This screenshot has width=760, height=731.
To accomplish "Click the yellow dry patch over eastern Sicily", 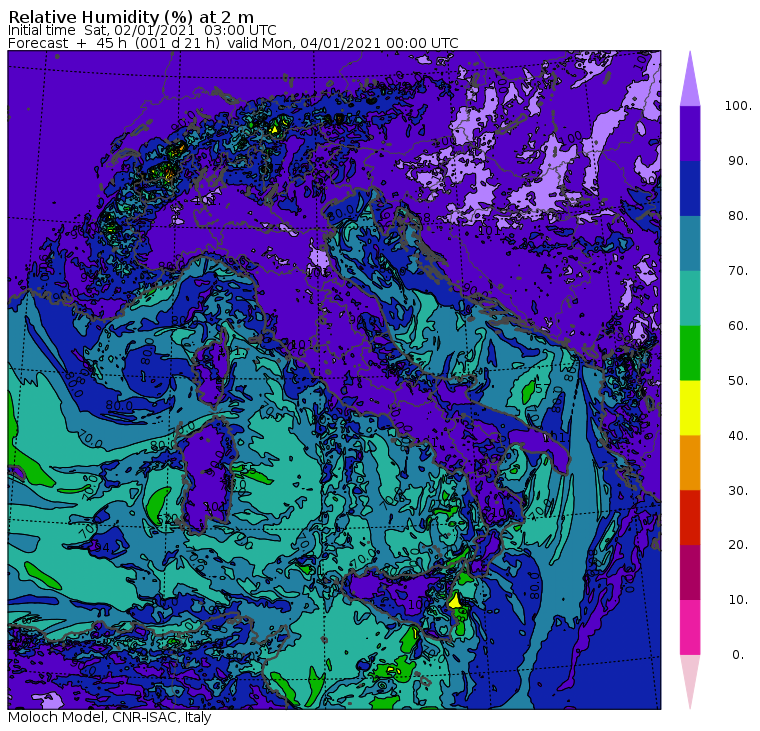I will (455, 601).
